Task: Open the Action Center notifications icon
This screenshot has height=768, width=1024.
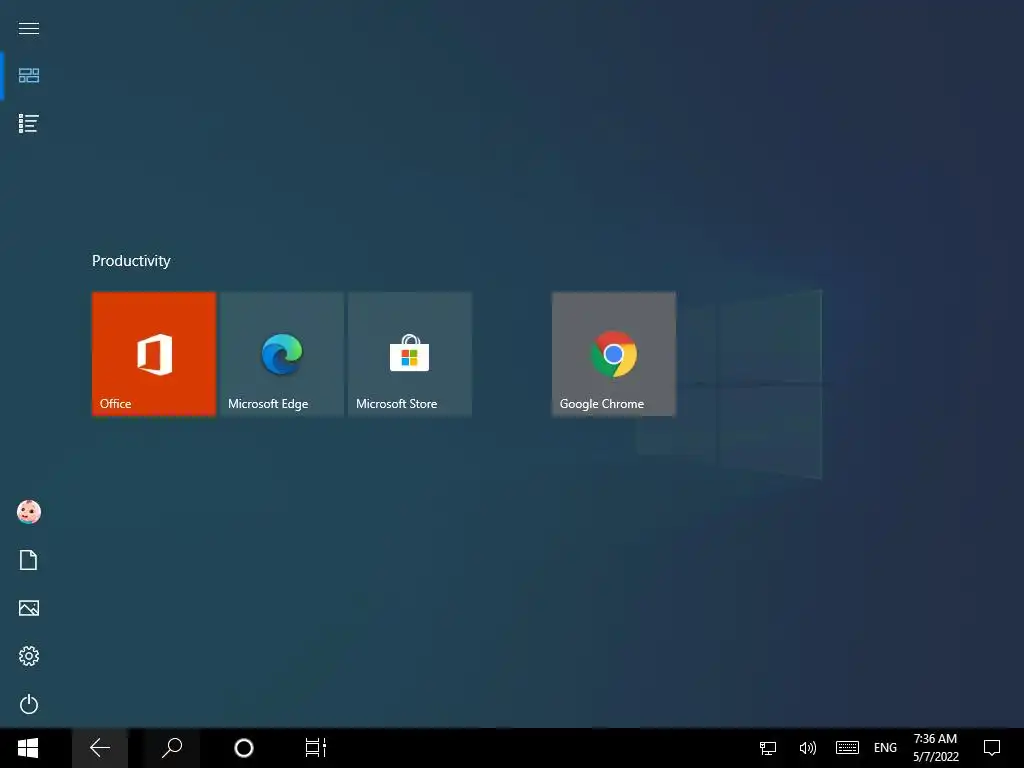Action: (x=992, y=748)
